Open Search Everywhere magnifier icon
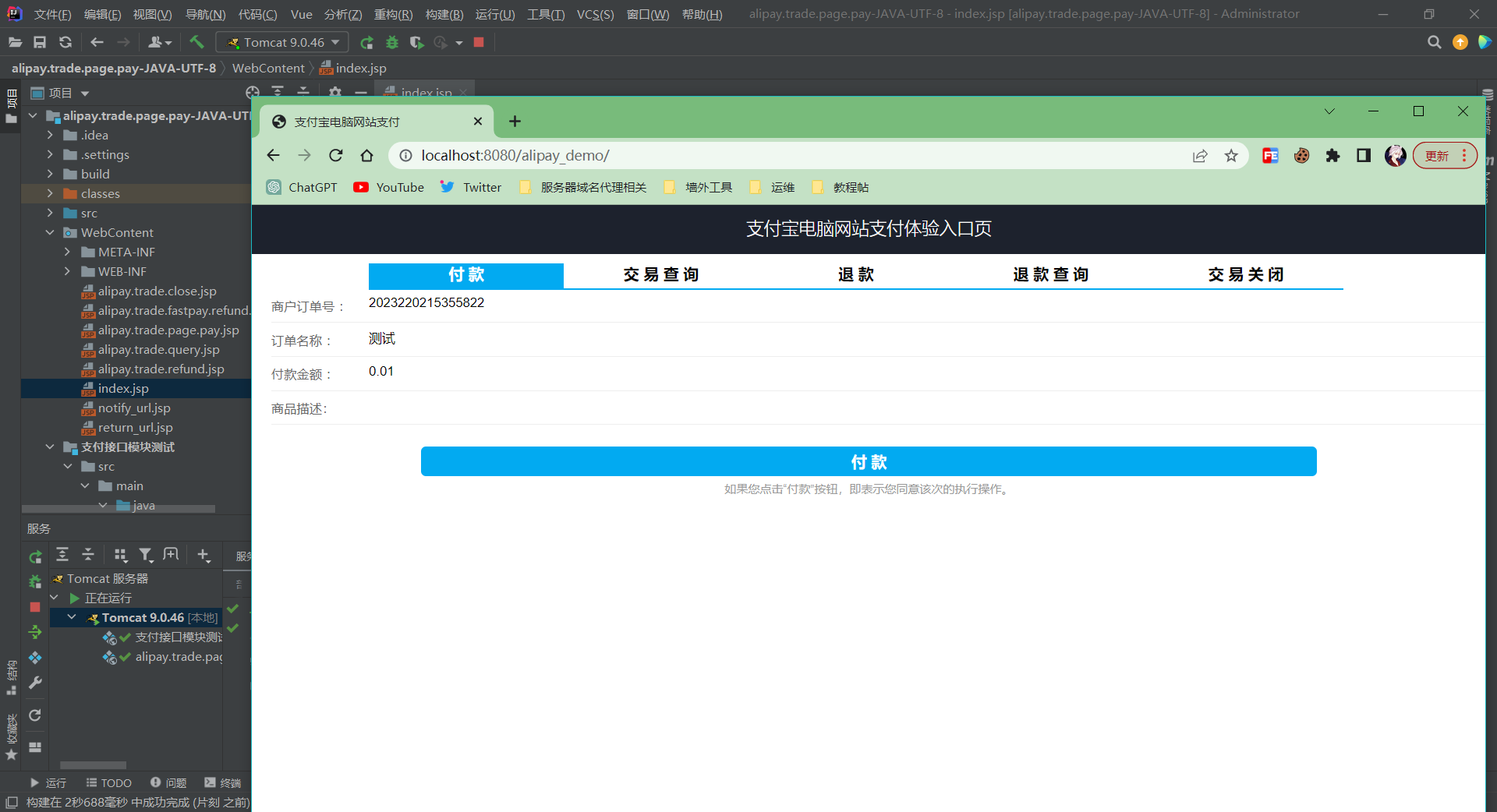1497x812 pixels. (x=1434, y=42)
